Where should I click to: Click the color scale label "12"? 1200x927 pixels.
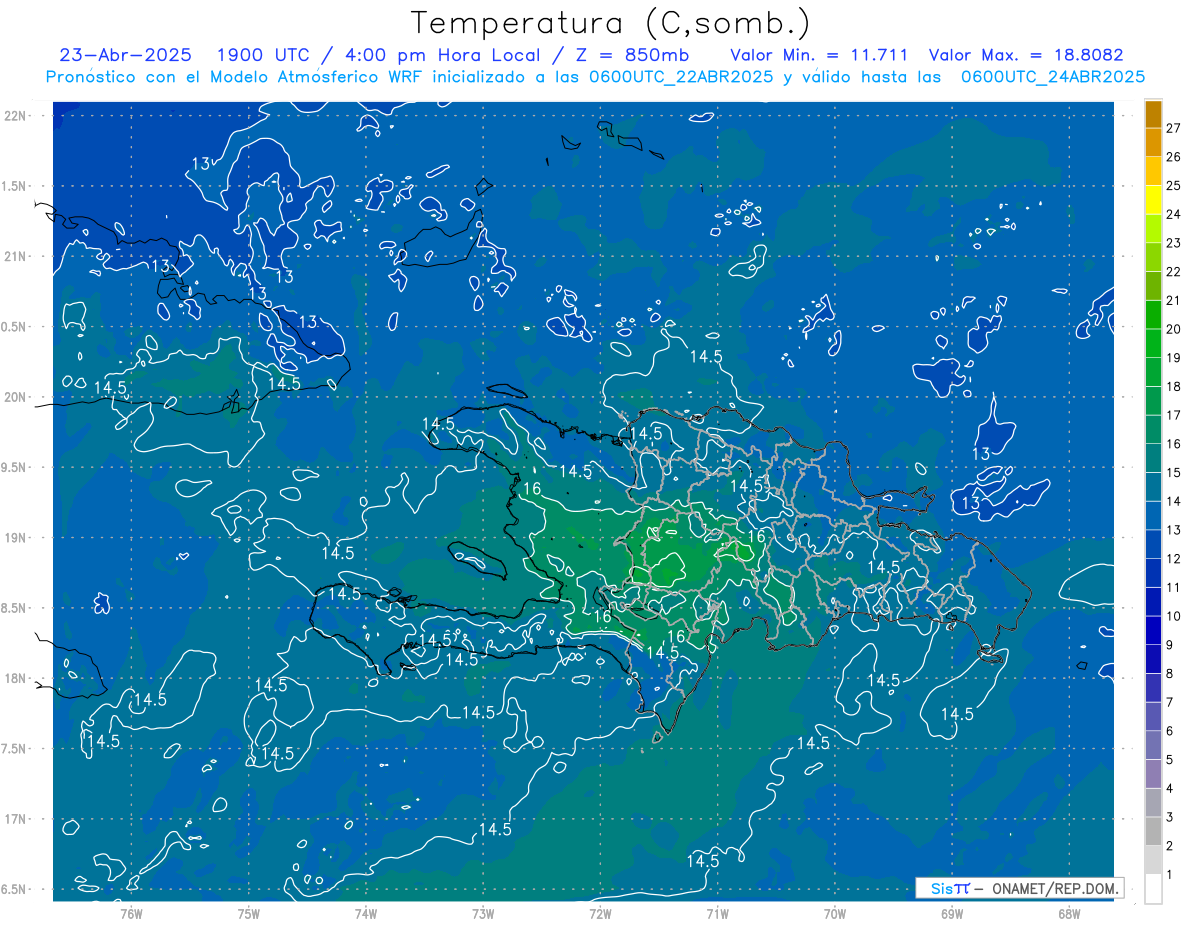[x=1174, y=558]
